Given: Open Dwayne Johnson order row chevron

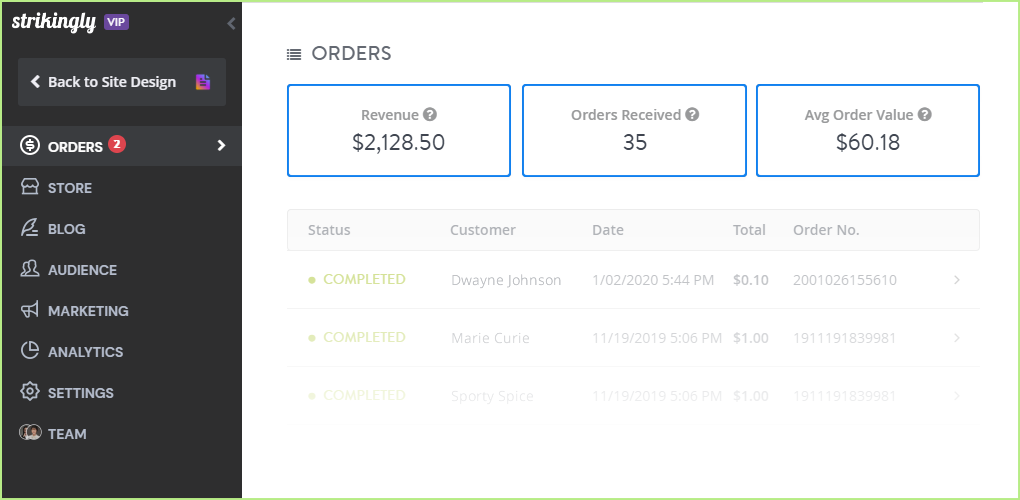Looking at the screenshot, I should coord(957,280).
